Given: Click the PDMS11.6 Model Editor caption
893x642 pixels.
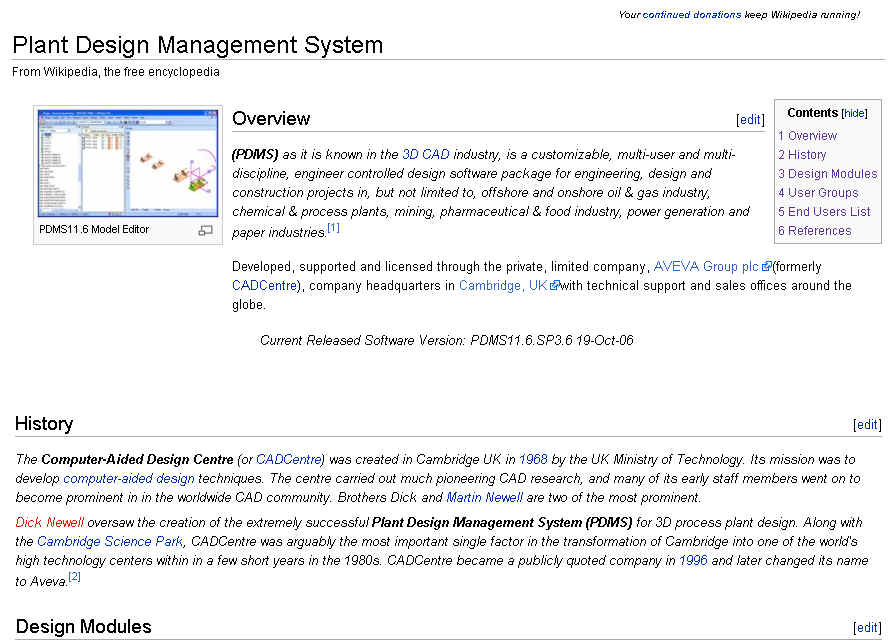Looking at the screenshot, I should 94,230.
